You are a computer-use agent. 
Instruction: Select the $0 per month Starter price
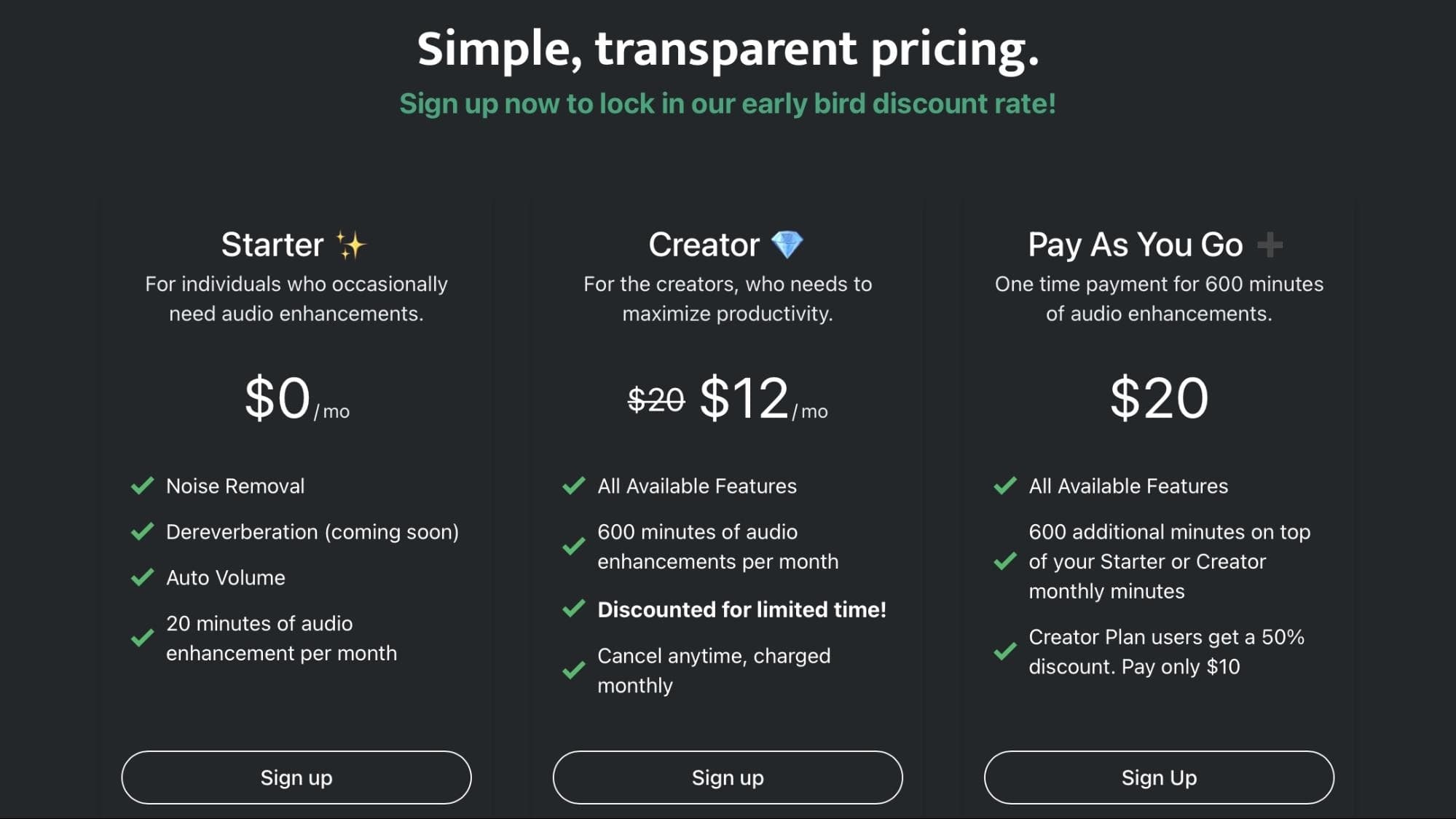click(296, 398)
